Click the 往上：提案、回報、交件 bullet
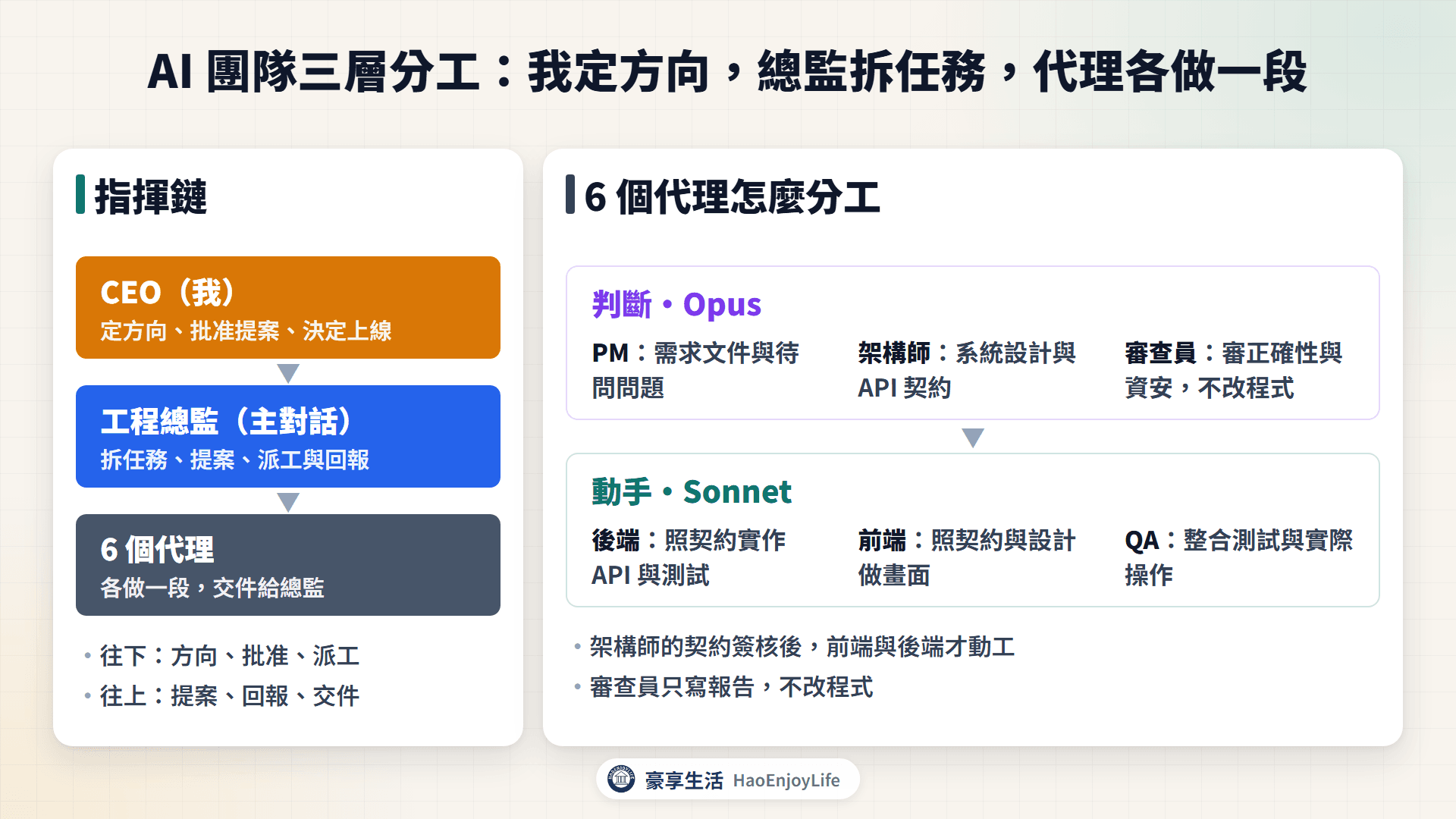1456x819 pixels. [x=230, y=695]
